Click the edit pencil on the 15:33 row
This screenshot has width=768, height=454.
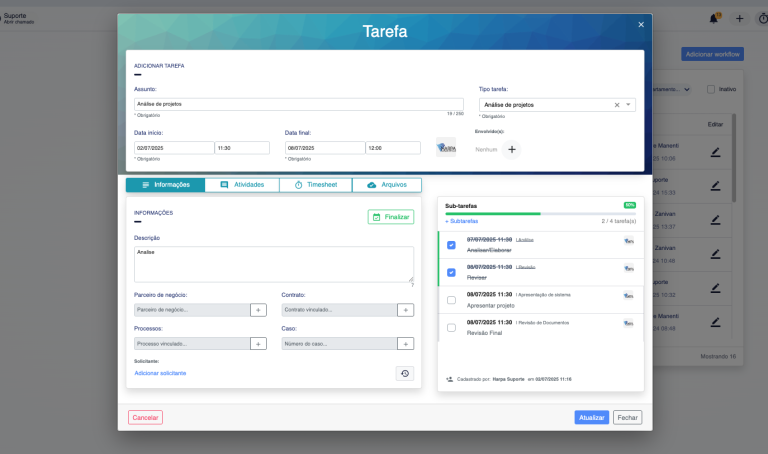click(716, 186)
